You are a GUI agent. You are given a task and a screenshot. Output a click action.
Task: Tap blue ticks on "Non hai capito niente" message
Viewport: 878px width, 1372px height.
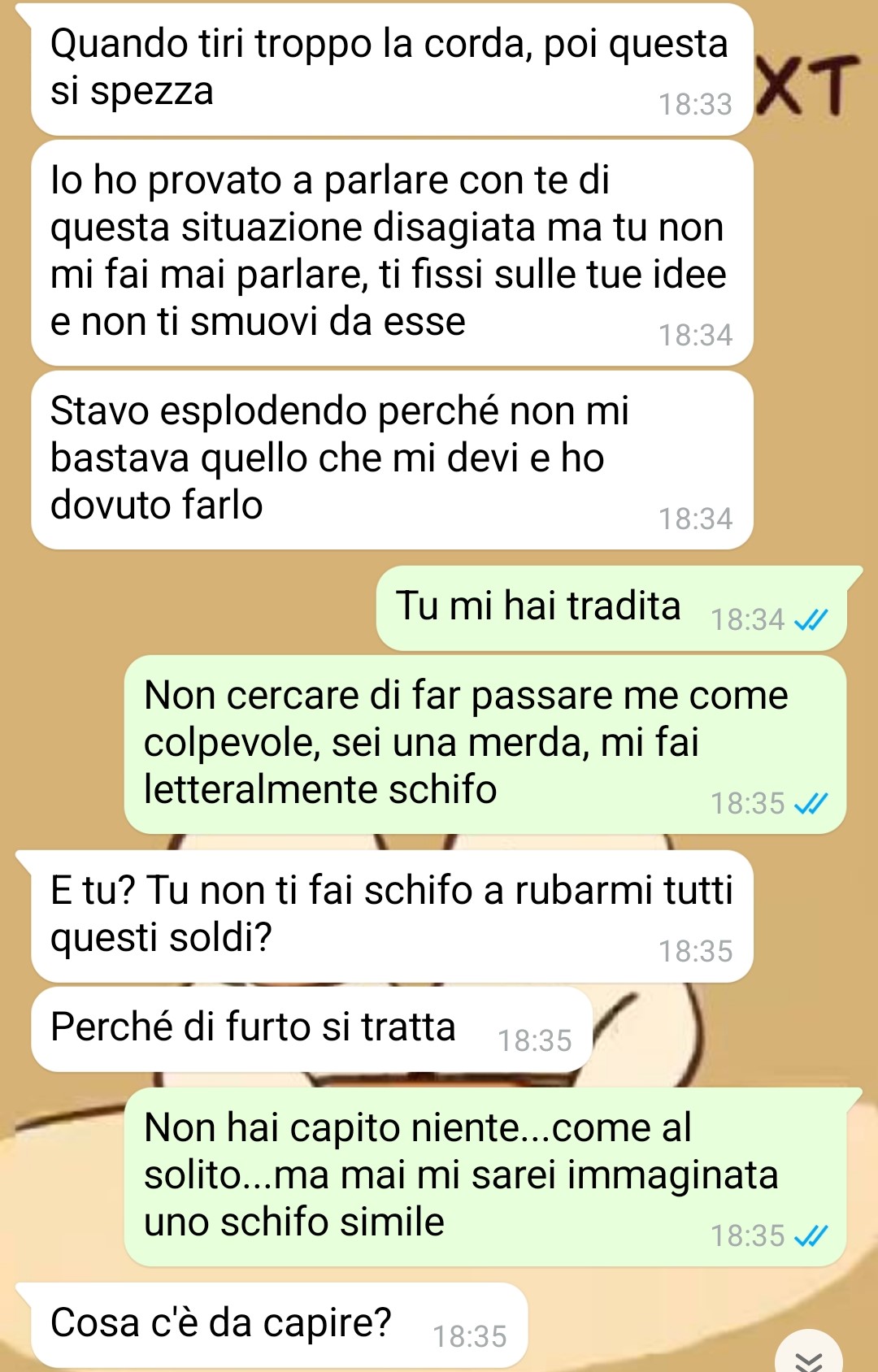click(811, 1236)
